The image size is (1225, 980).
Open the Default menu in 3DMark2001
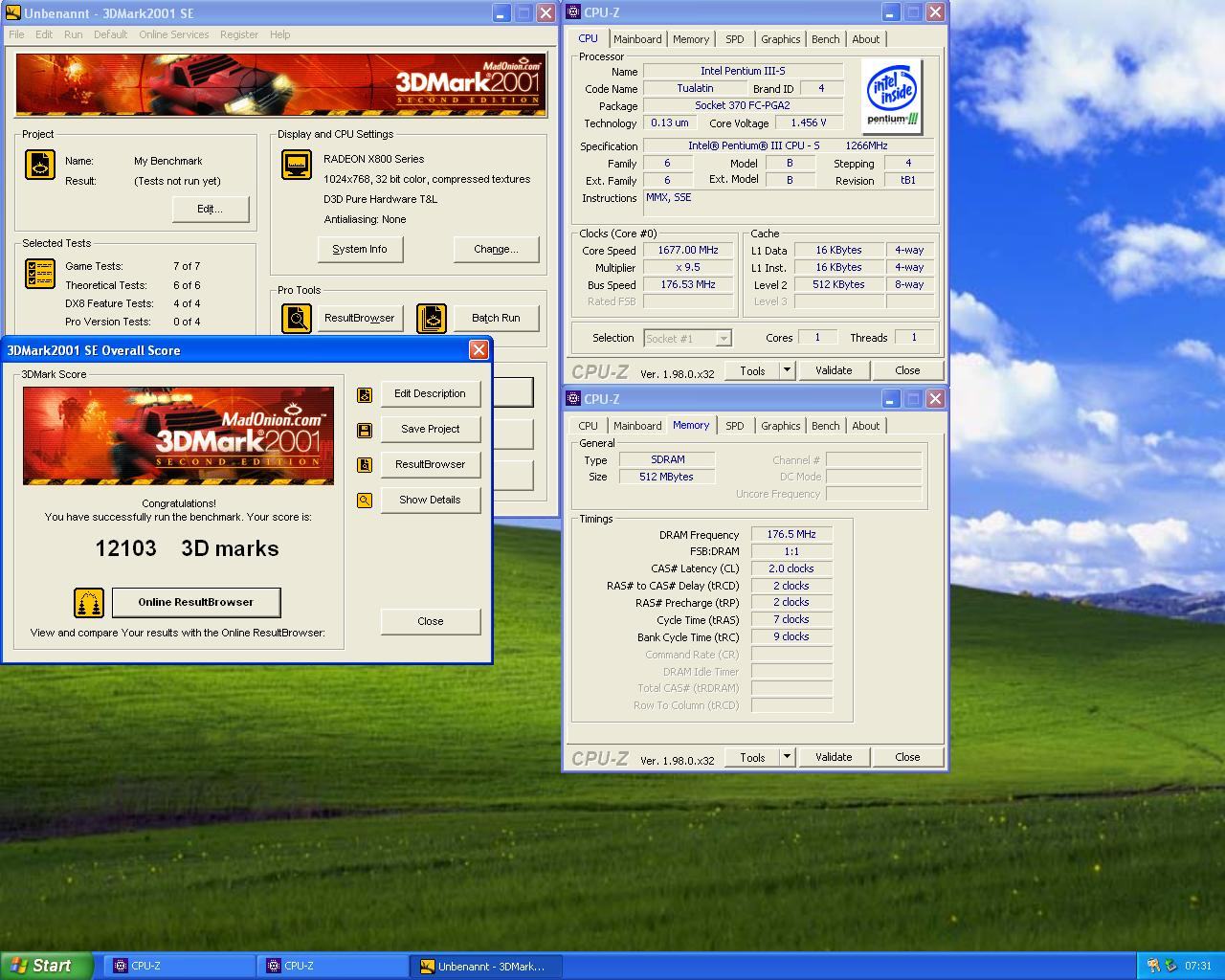tap(110, 34)
